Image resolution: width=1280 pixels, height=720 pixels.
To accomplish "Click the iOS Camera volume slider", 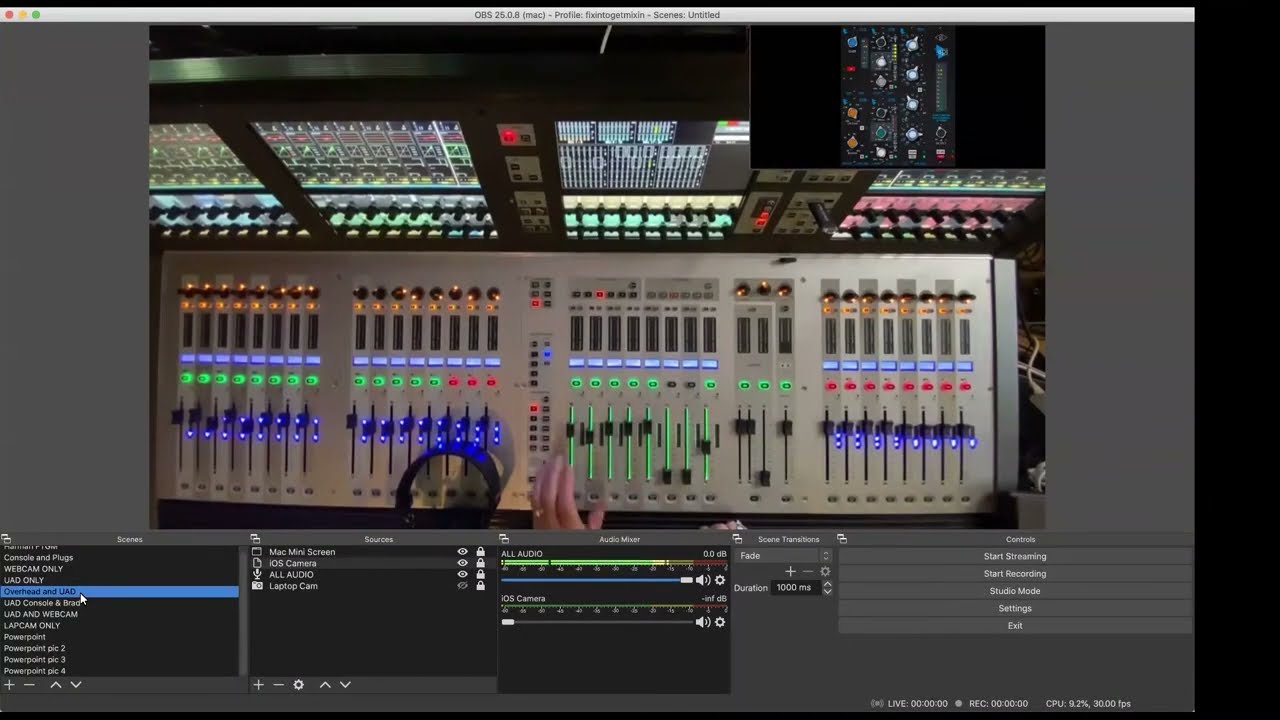I will (597, 622).
